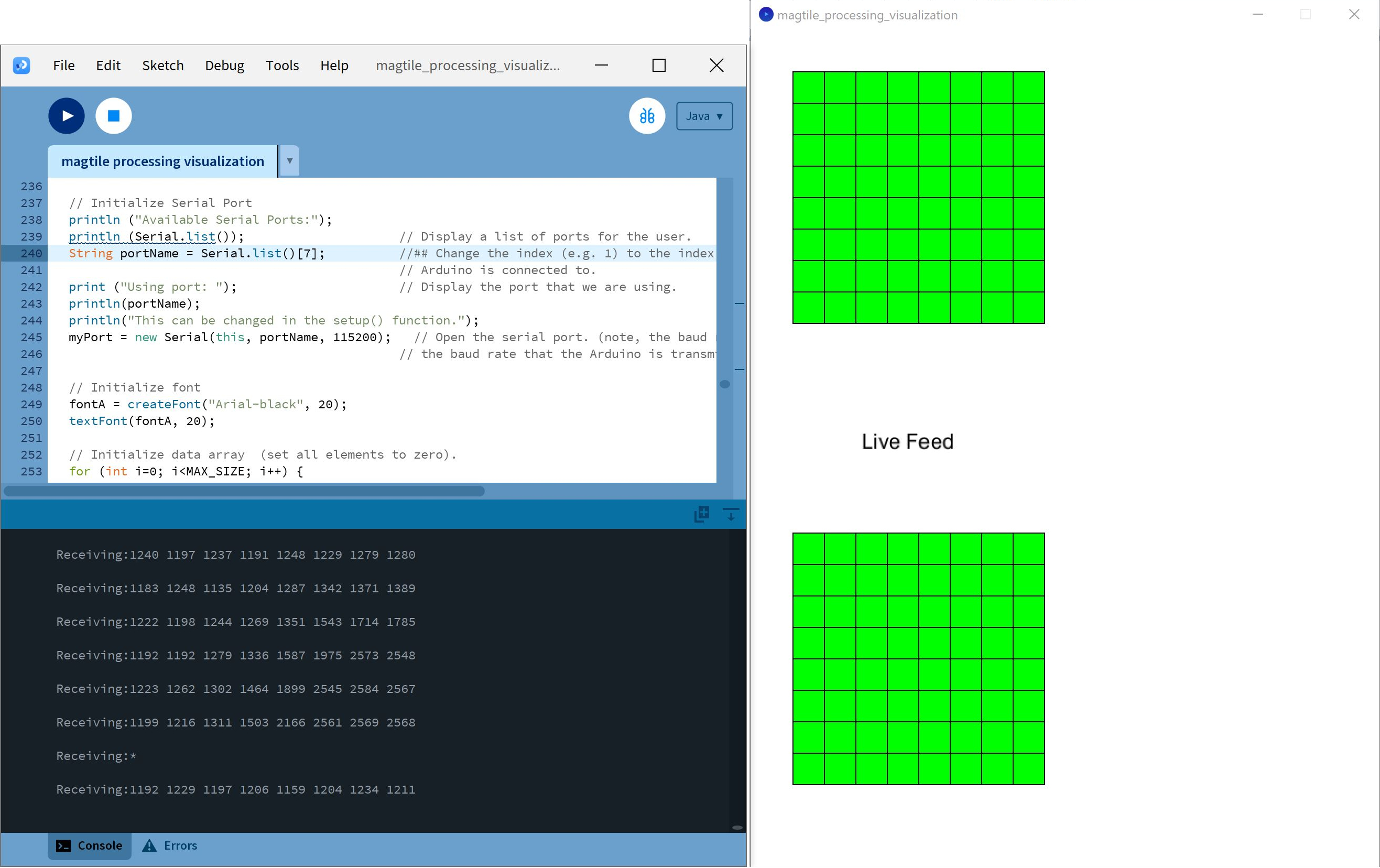Click the console collapse arrow icon
1380x868 pixels.
(731, 514)
